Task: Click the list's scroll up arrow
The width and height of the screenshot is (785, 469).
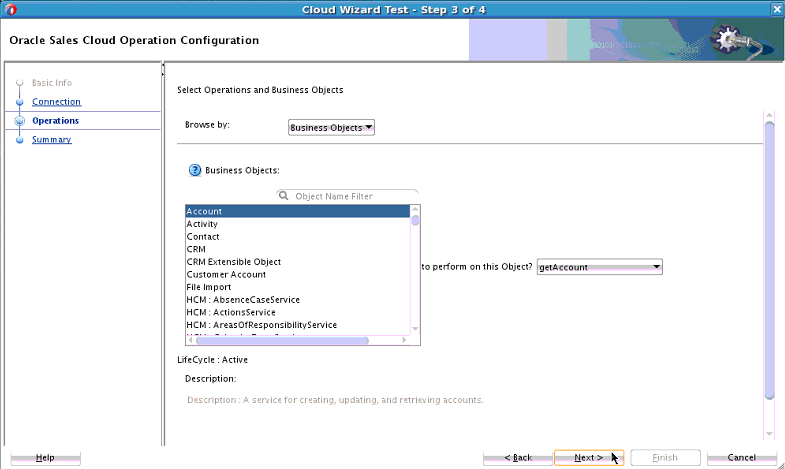Action: [x=415, y=209]
